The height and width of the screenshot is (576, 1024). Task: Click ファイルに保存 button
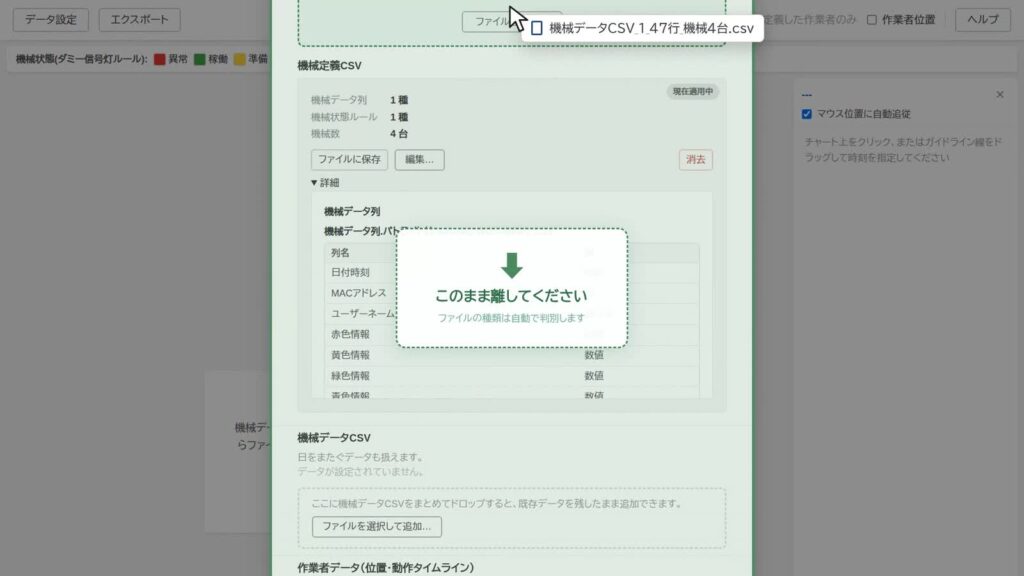(349, 159)
